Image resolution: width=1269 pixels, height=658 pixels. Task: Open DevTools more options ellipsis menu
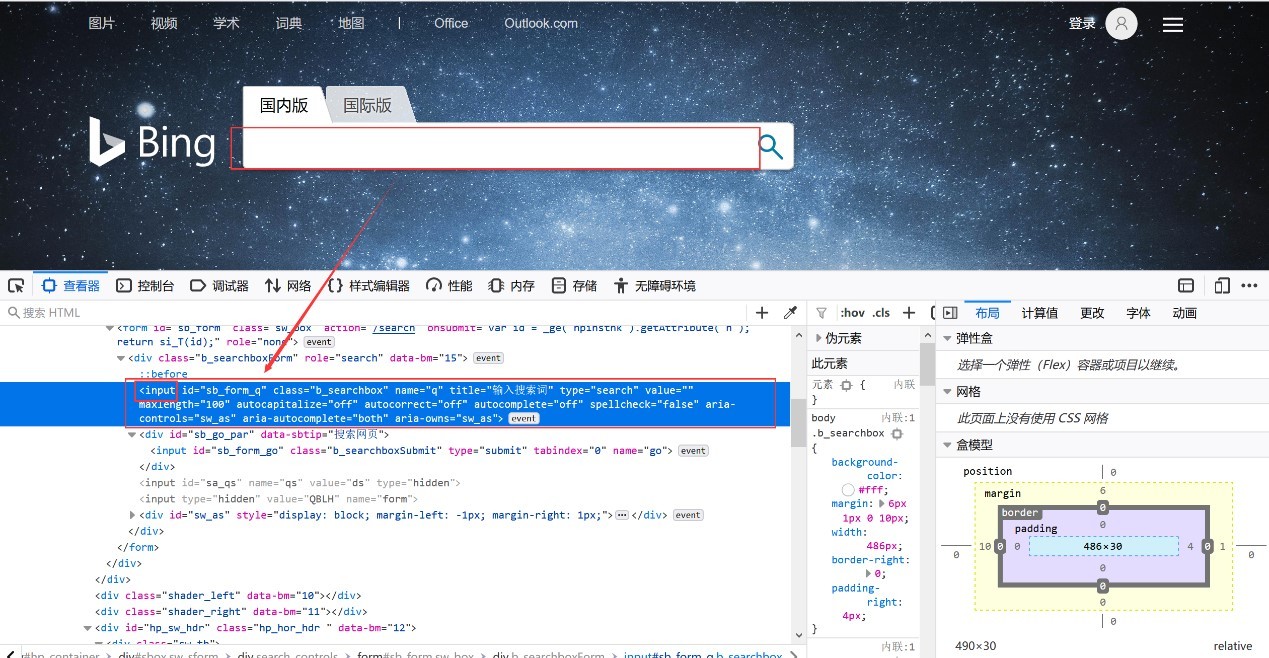click(1249, 285)
